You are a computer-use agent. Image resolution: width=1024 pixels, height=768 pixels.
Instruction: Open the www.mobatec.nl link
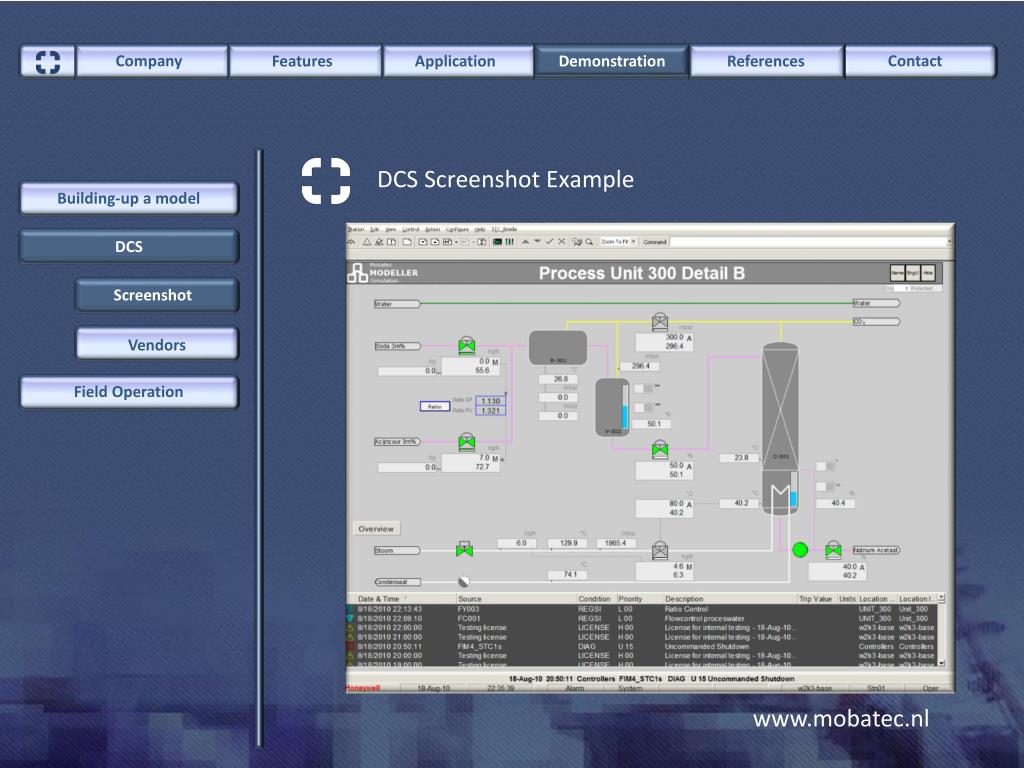[840, 719]
